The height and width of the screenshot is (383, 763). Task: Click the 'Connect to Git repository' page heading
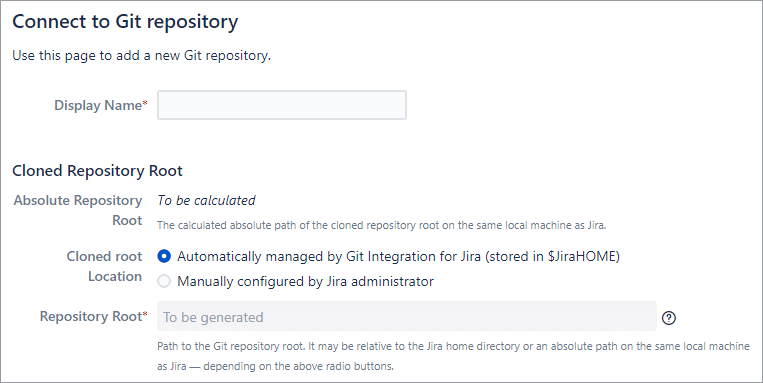pos(125,22)
